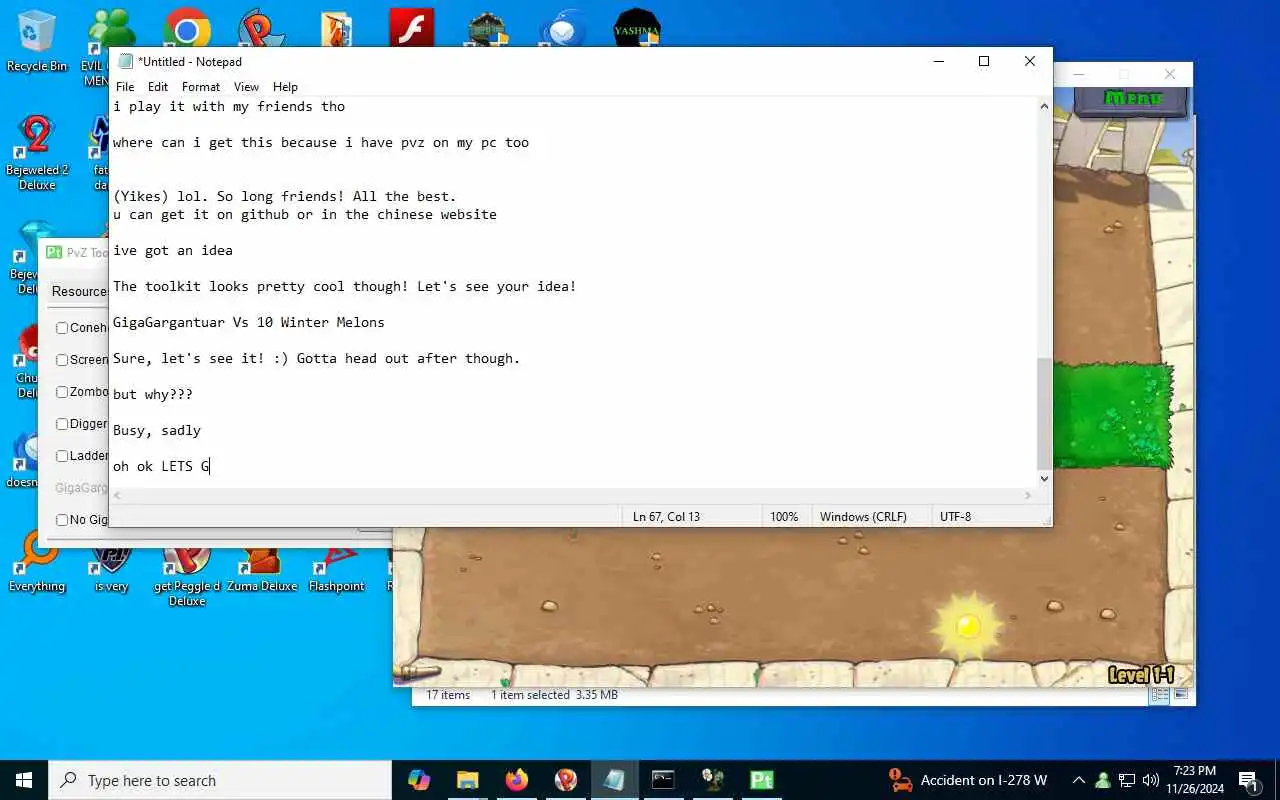Image resolution: width=1280 pixels, height=800 pixels.
Task: Toggle the Conehead checkbox in PvZ Toolkit
Action: click(x=62, y=328)
